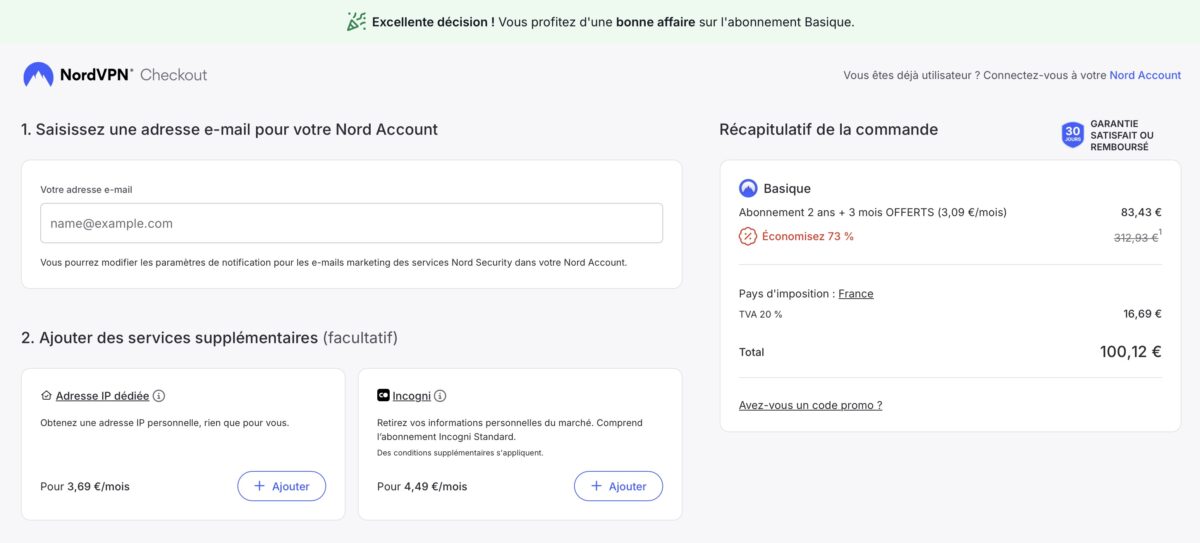The width and height of the screenshot is (1200, 543).
Task: Click the Basique plan NordVPN icon
Action: point(748,188)
